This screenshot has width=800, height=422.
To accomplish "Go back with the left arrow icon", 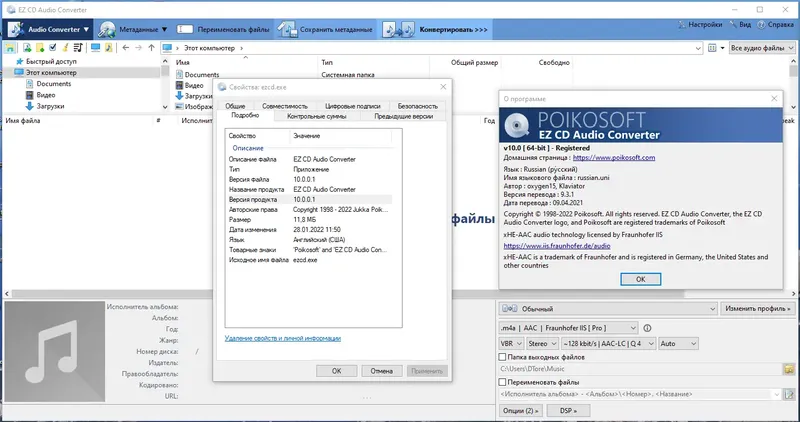I will click(x=126, y=48).
